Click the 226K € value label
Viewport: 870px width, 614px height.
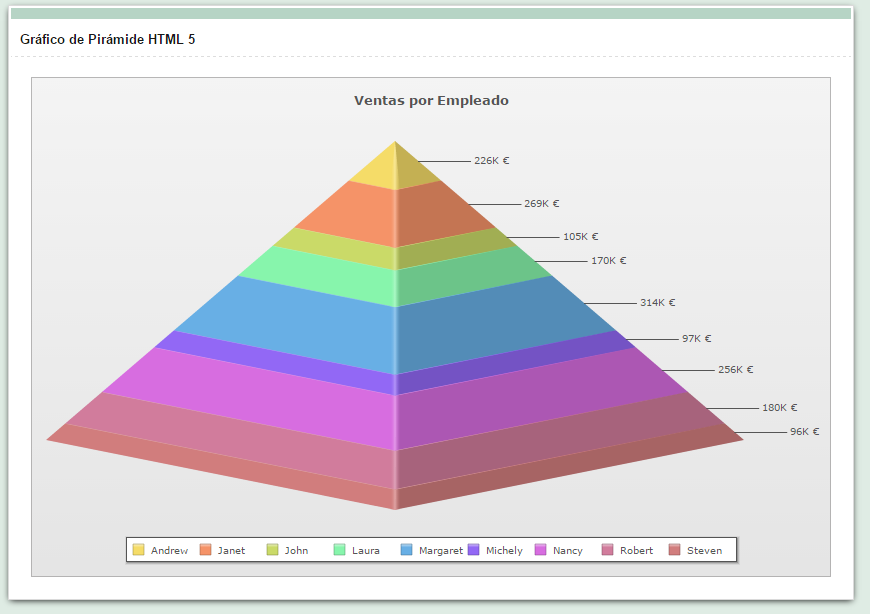(490, 158)
